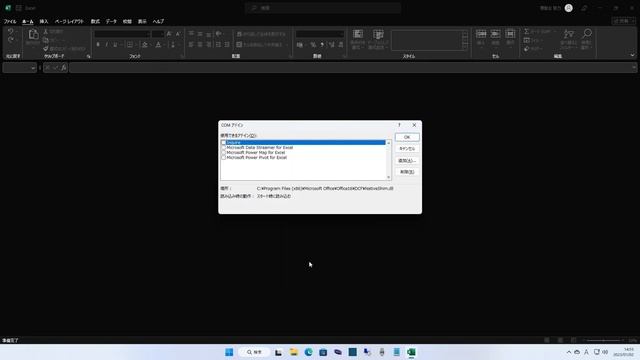The width and height of the screenshot is (640, 360).
Task: Open the Name Box dropdown arrow
Action: click(33, 68)
